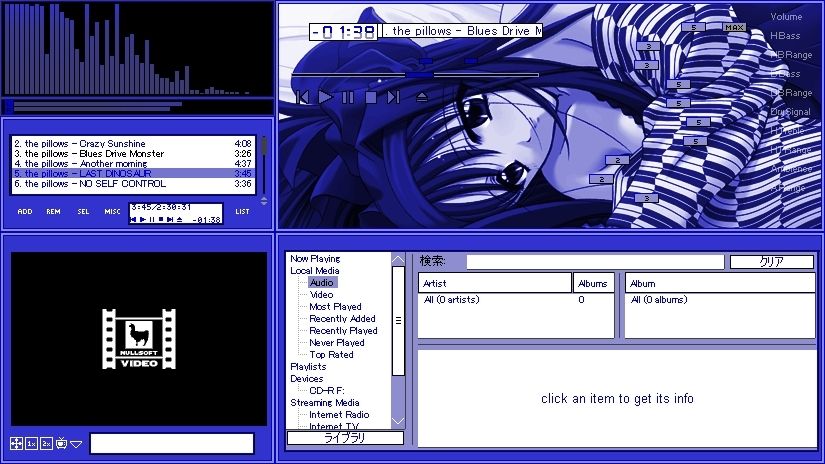825x464 pixels.
Task: Click the playlist's mini next track button
Action: 170,219
